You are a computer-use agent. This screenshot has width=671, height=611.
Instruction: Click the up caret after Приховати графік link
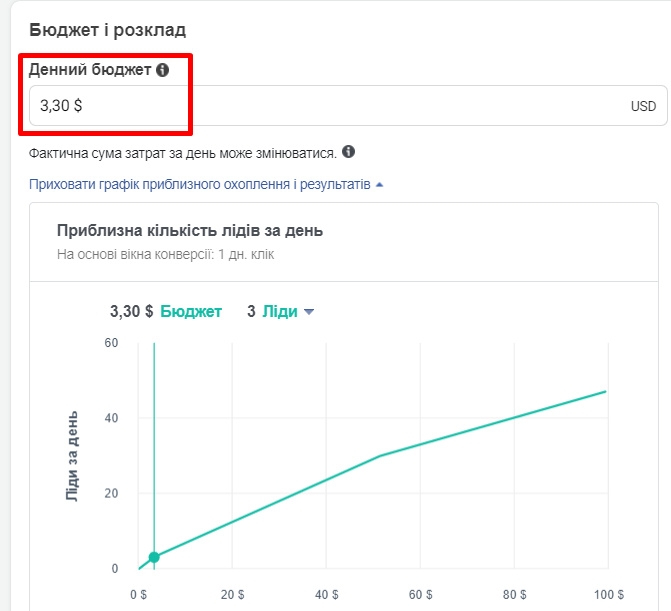click(x=379, y=185)
